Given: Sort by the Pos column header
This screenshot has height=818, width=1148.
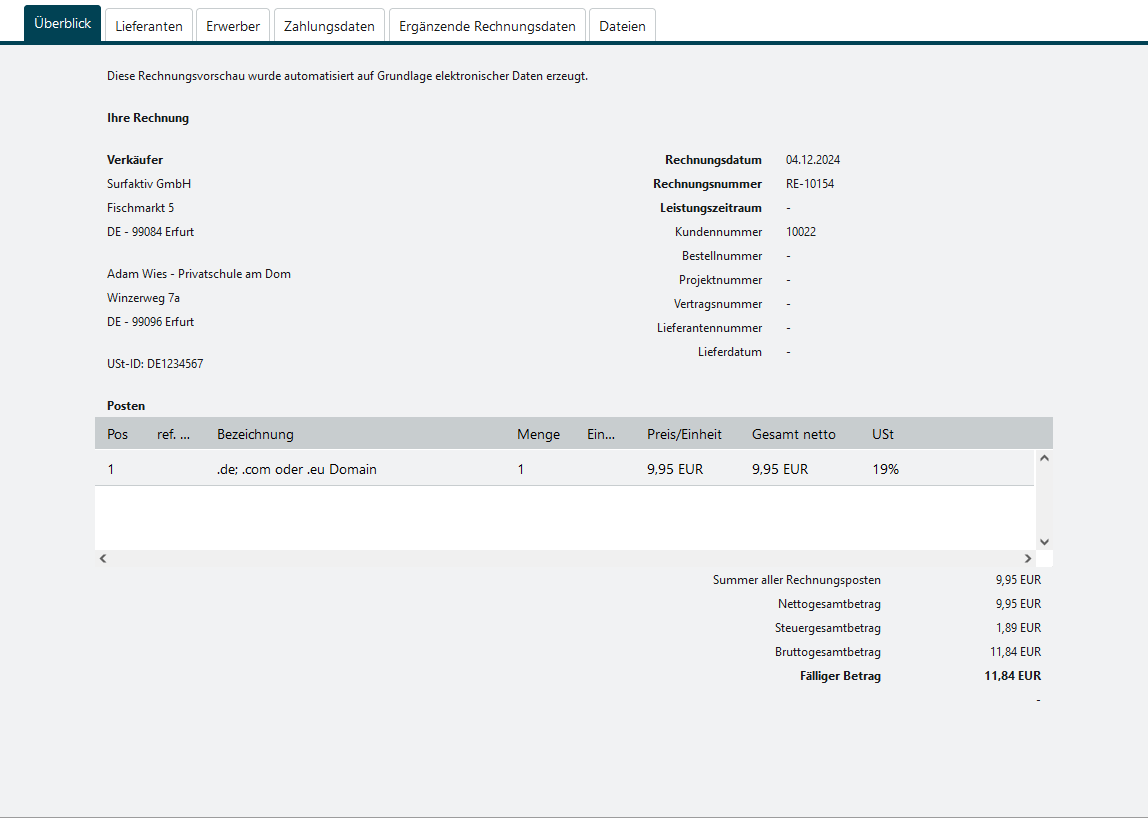Looking at the screenshot, I should click(118, 434).
